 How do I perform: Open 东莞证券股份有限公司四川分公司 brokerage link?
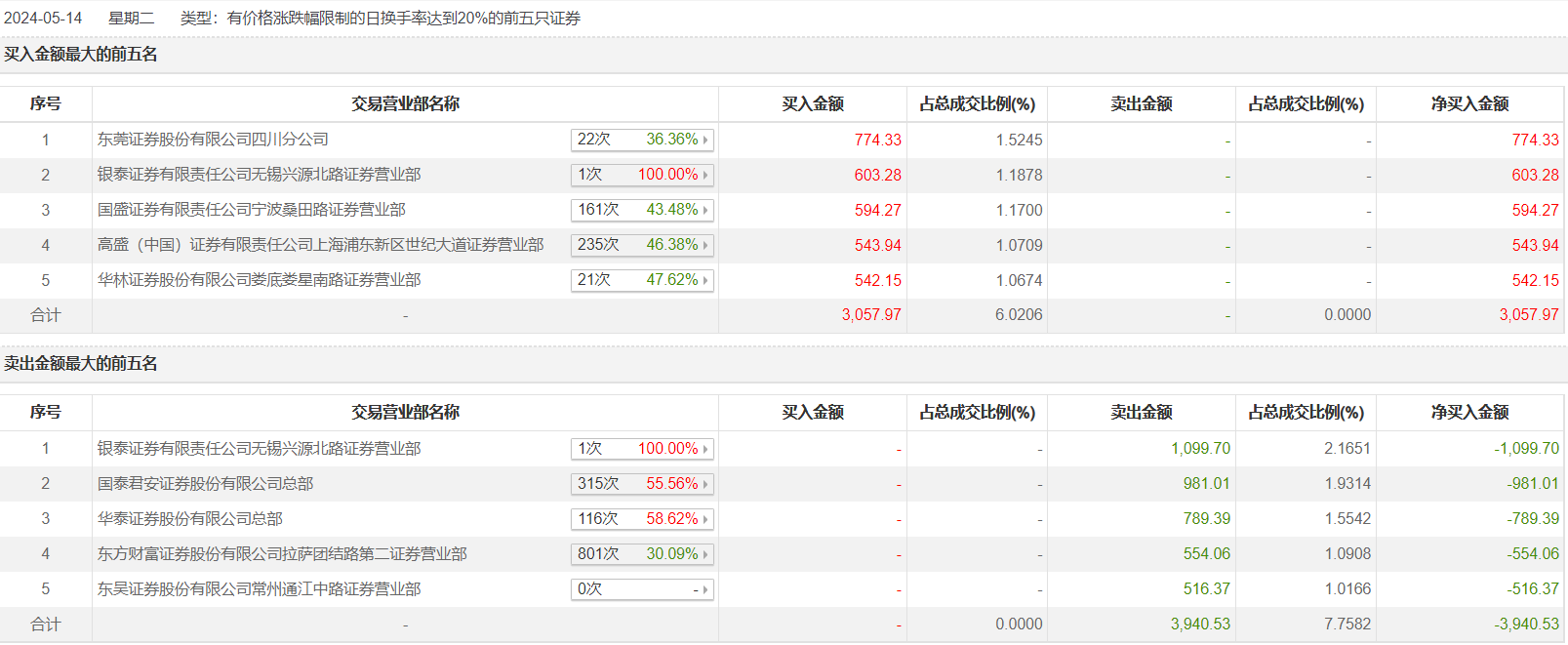point(213,140)
